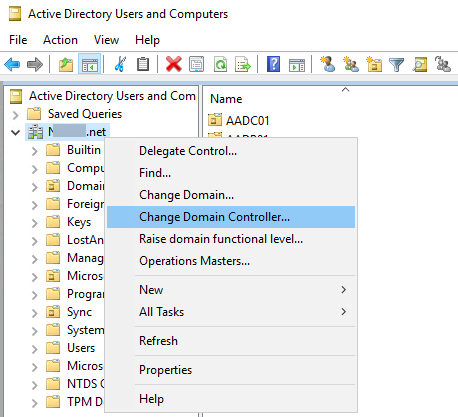Click the green Refresh toolbar icon
Viewport: 458px width, 417px height.
pos(220,64)
